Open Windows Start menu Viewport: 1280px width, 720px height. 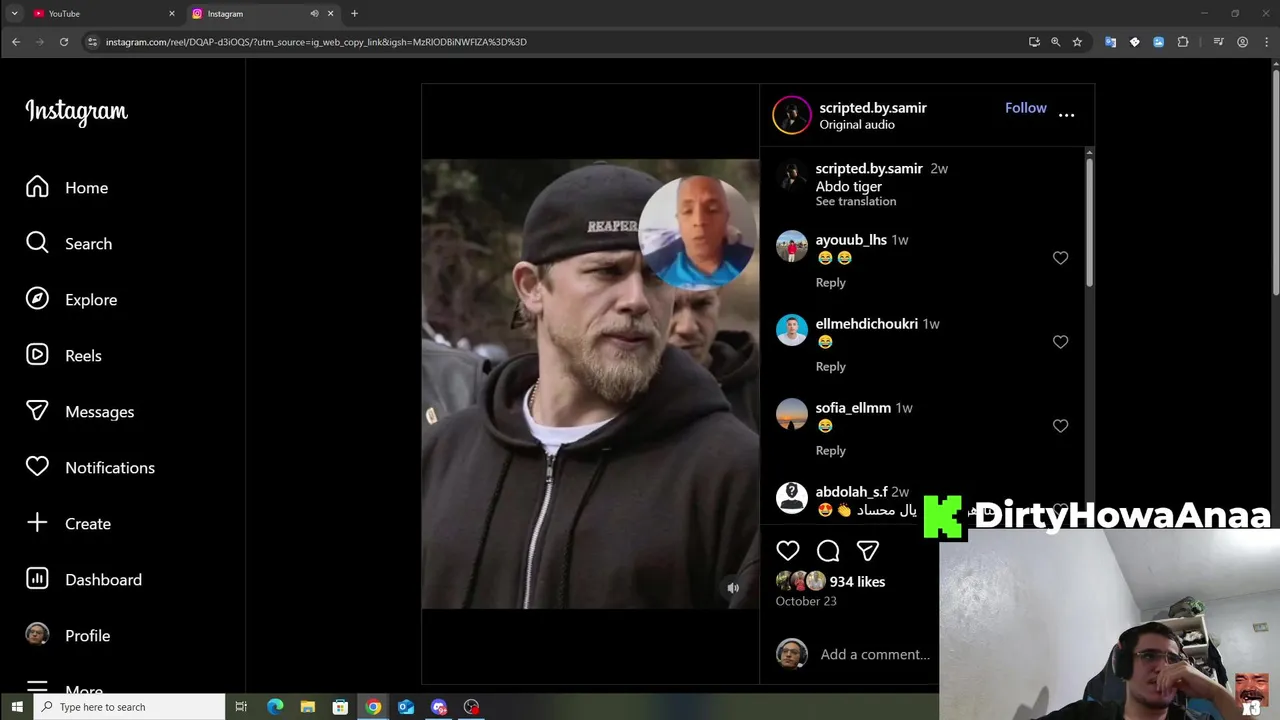click(x=16, y=707)
